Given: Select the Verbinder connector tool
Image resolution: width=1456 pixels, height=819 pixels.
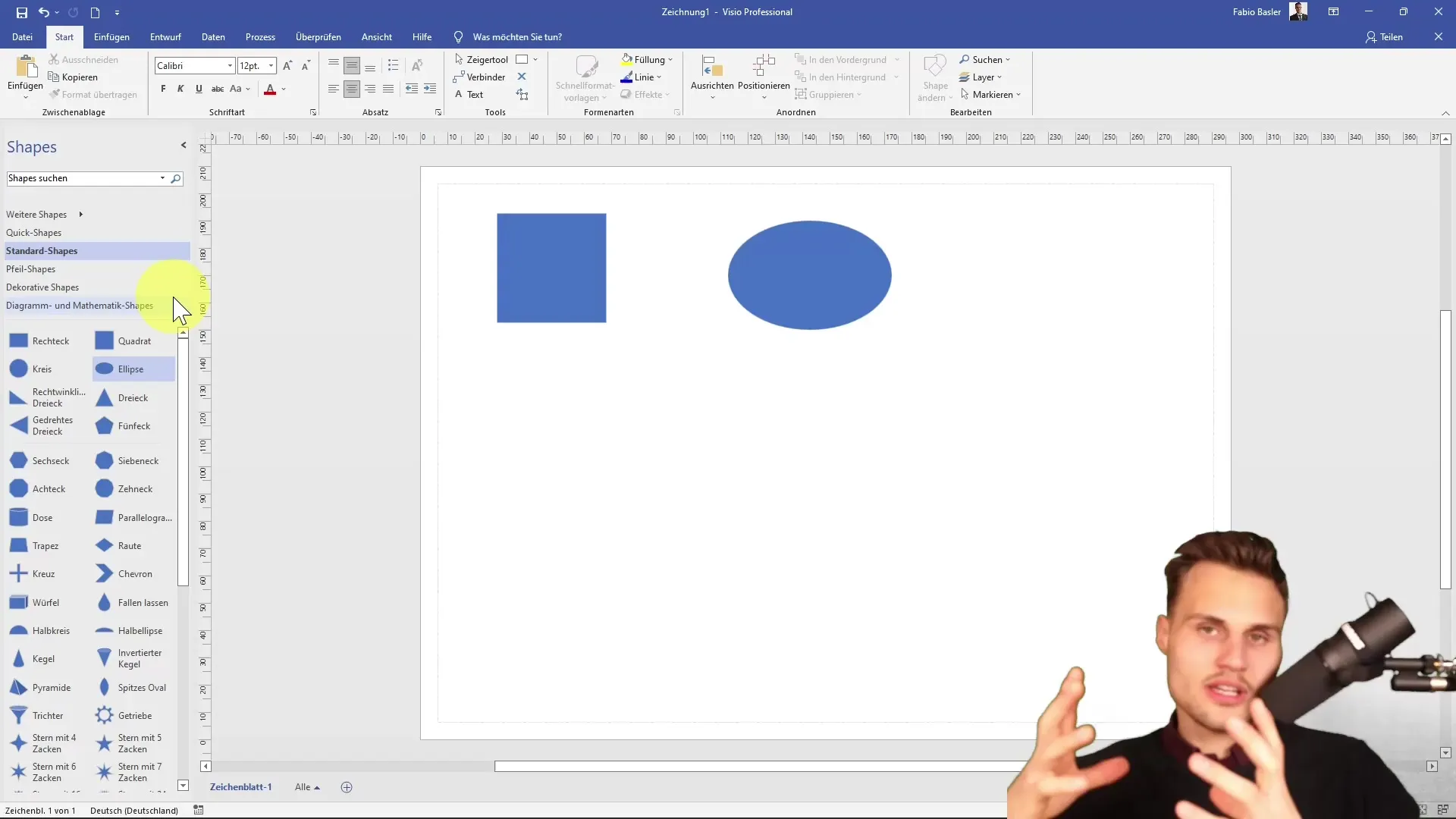Looking at the screenshot, I should coord(479,77).
